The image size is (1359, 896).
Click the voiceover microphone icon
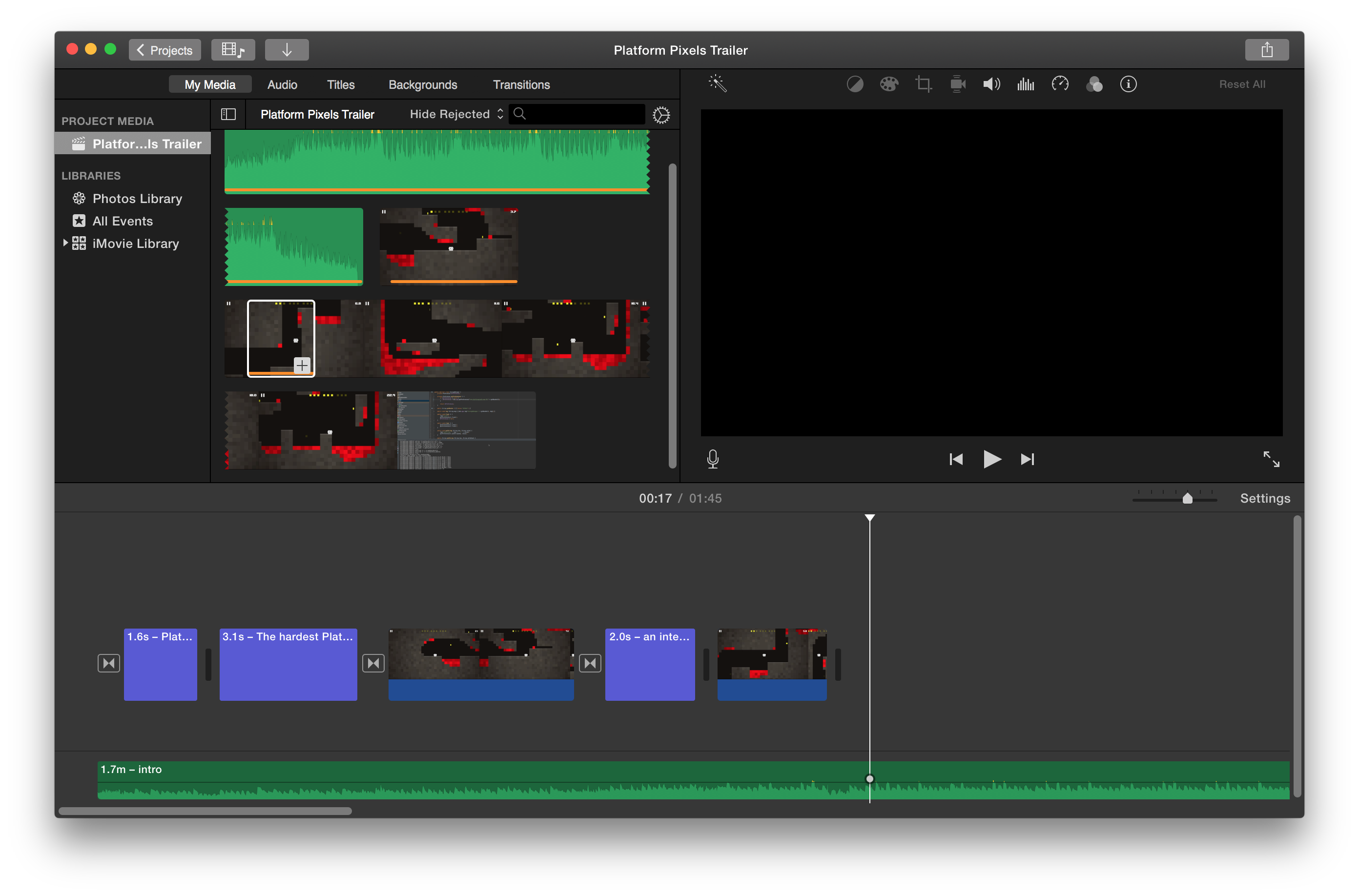[x=713, y=459]
